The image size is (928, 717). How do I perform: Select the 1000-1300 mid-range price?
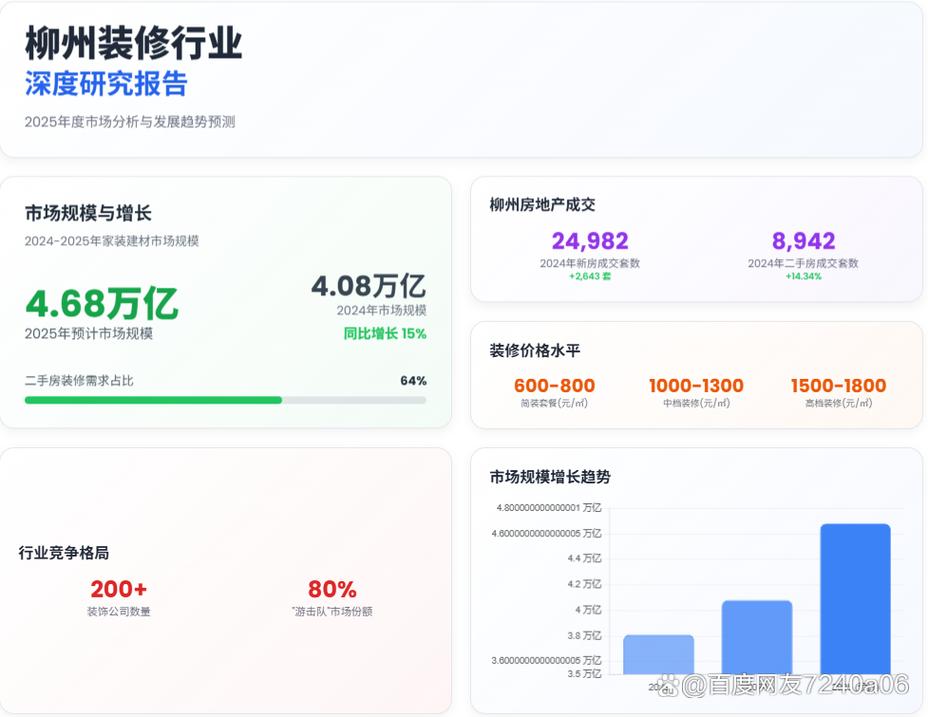(696, 386)
